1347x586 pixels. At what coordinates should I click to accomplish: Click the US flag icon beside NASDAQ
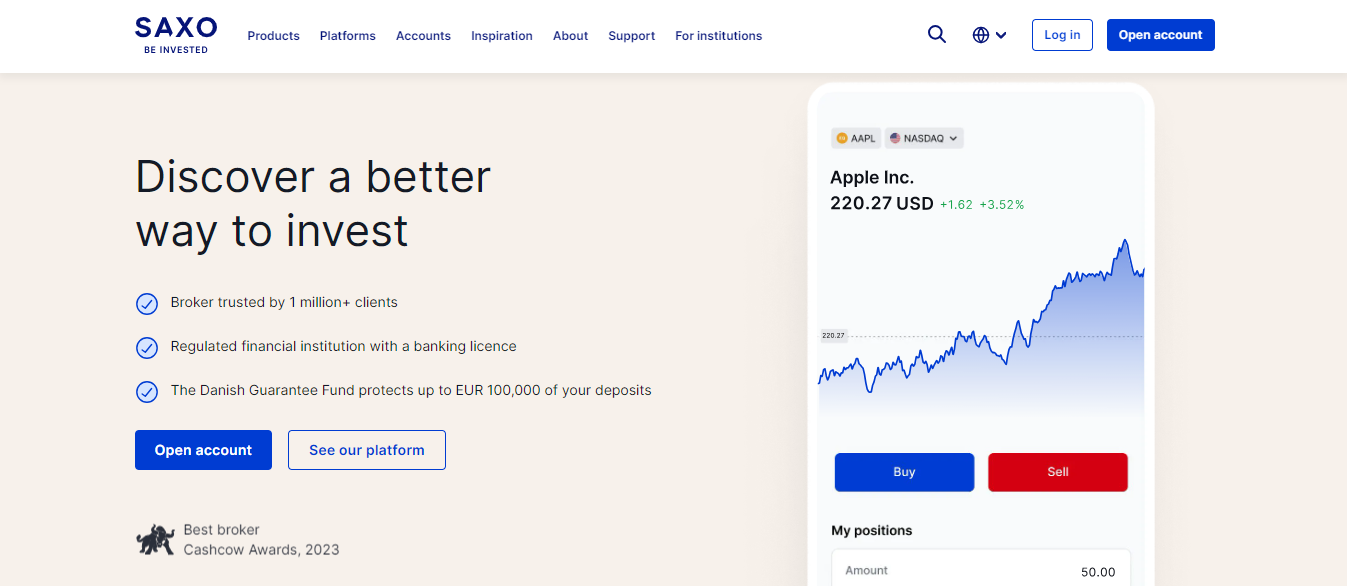(x=895, y=138)
